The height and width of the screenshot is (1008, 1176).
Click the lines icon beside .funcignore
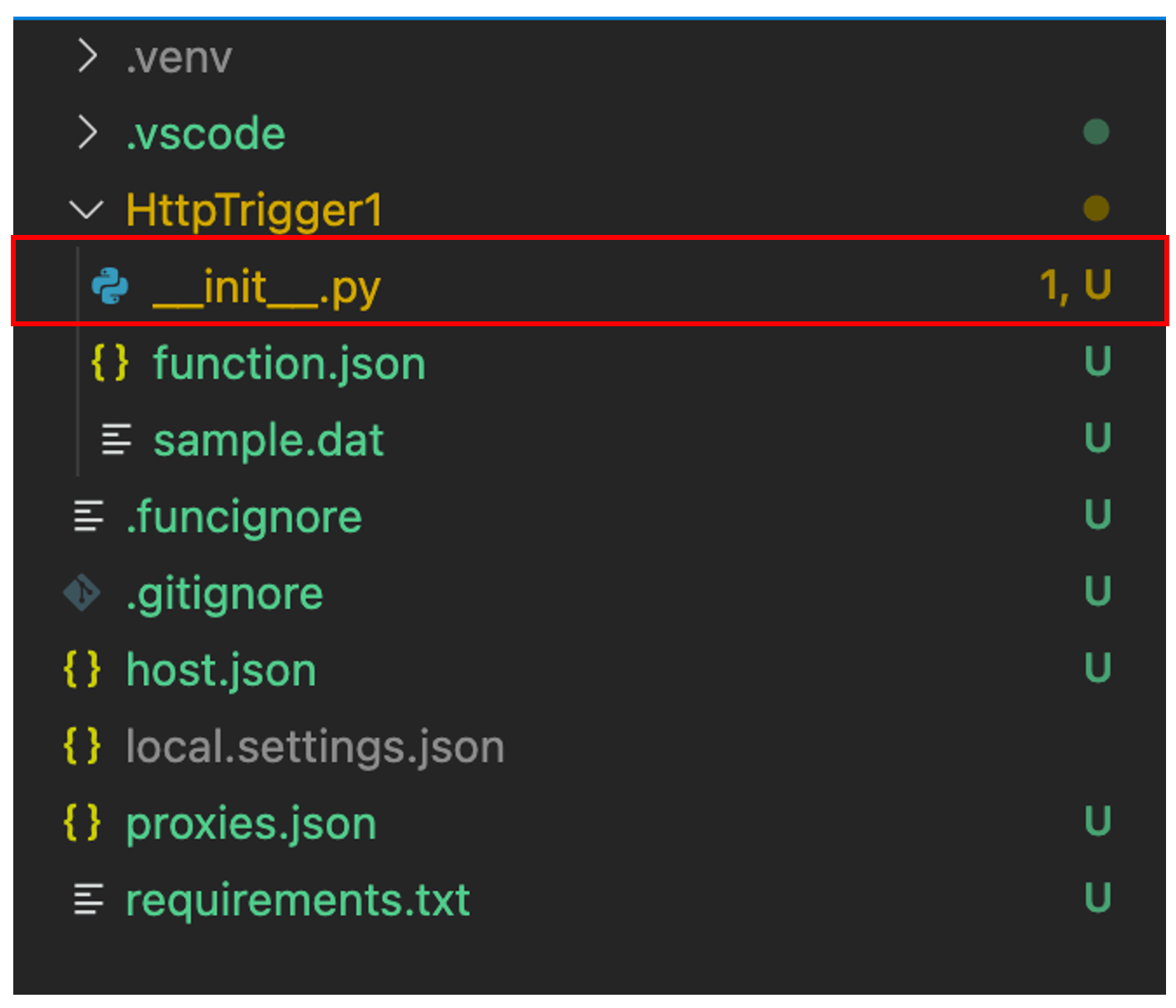point(88,516)
